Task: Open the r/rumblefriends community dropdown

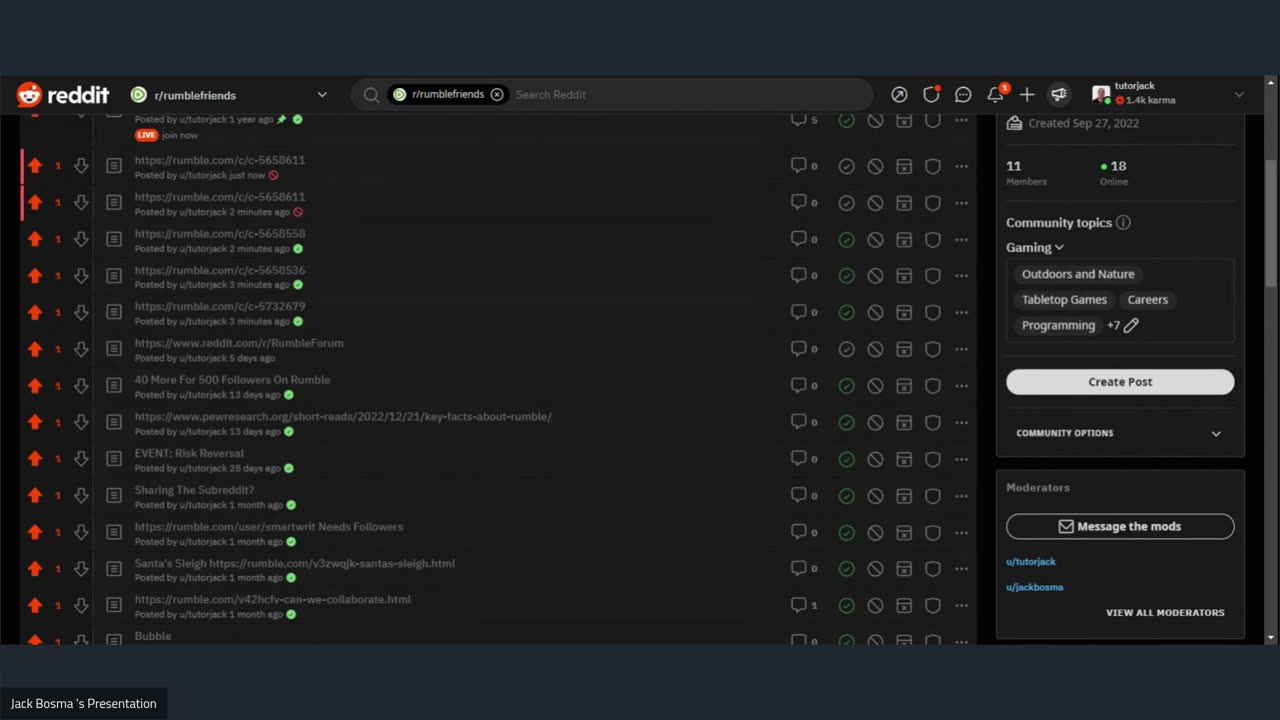Action: coord(229,95)
